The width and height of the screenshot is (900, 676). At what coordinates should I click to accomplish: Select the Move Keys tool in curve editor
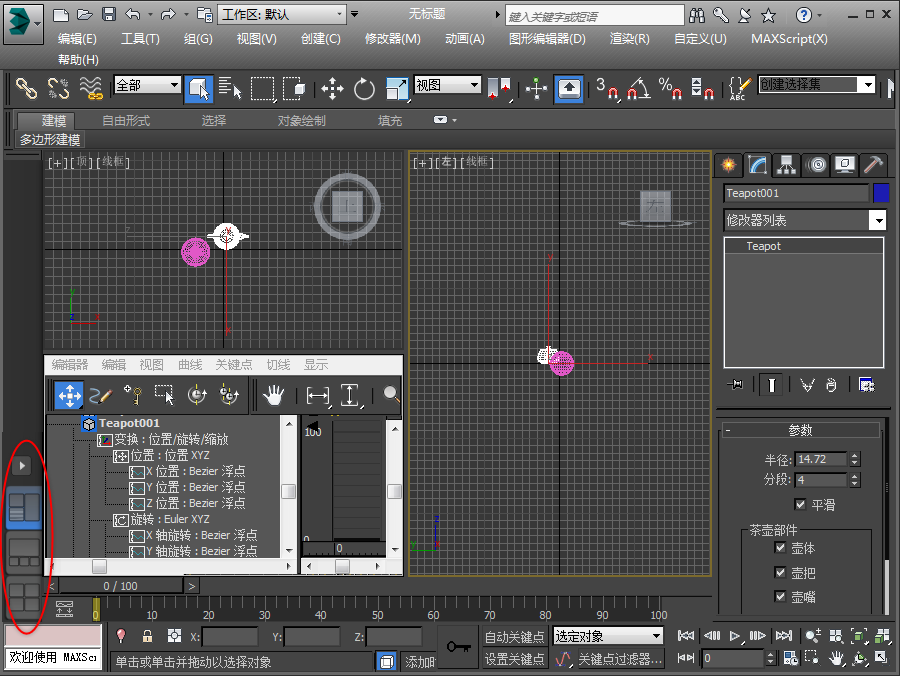coord(69,395)
